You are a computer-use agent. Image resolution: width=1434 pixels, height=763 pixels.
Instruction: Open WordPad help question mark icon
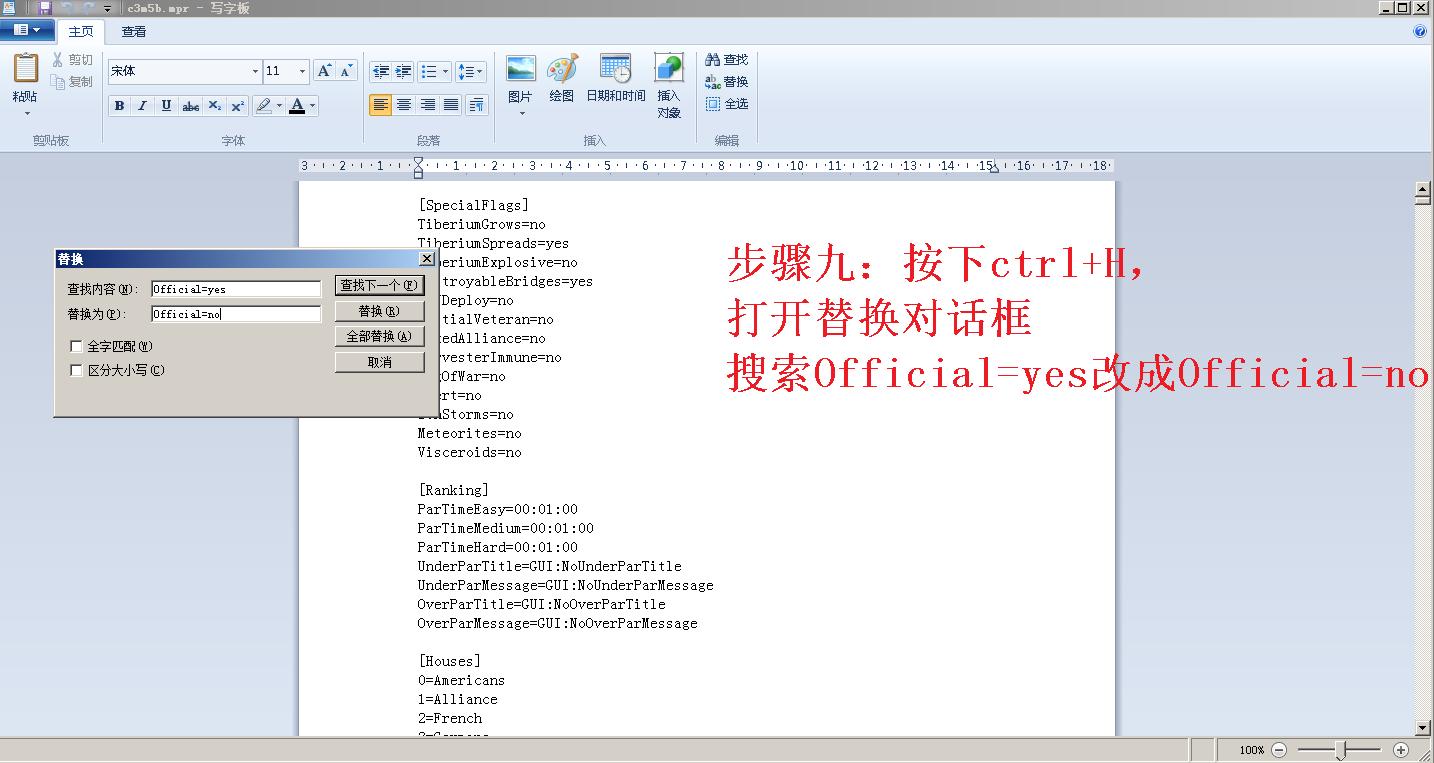tap(1420, 31)
